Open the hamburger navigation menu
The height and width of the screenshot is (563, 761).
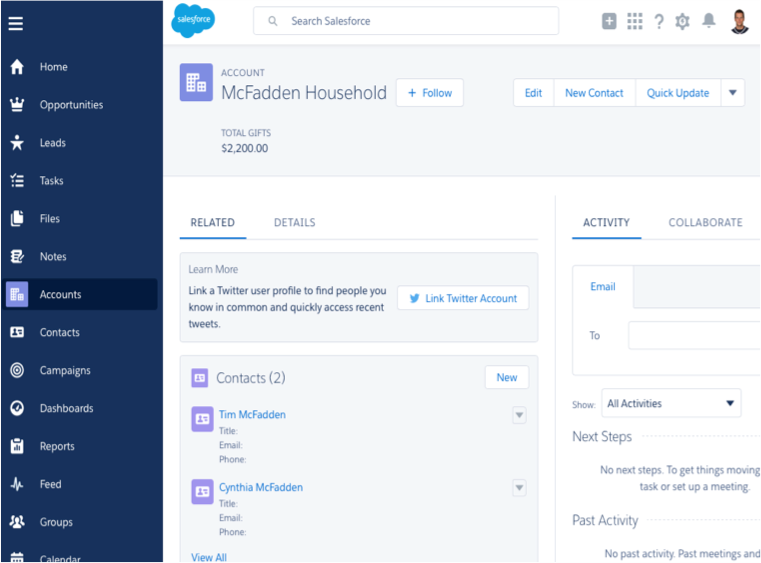pyautogui.click(x=16, y=23)
